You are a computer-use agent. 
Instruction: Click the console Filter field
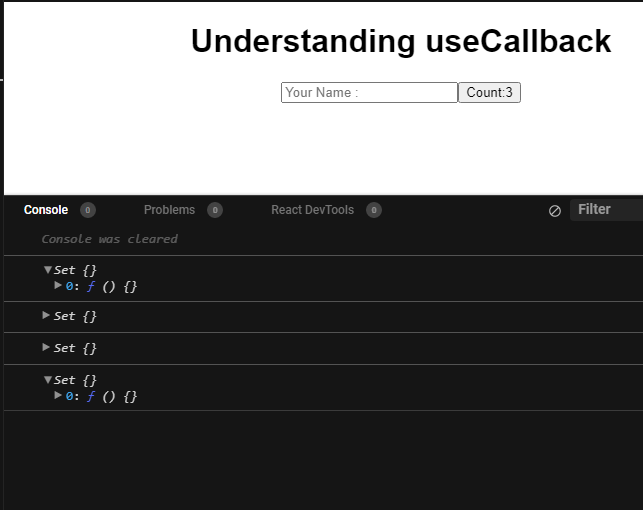point(606,210)
